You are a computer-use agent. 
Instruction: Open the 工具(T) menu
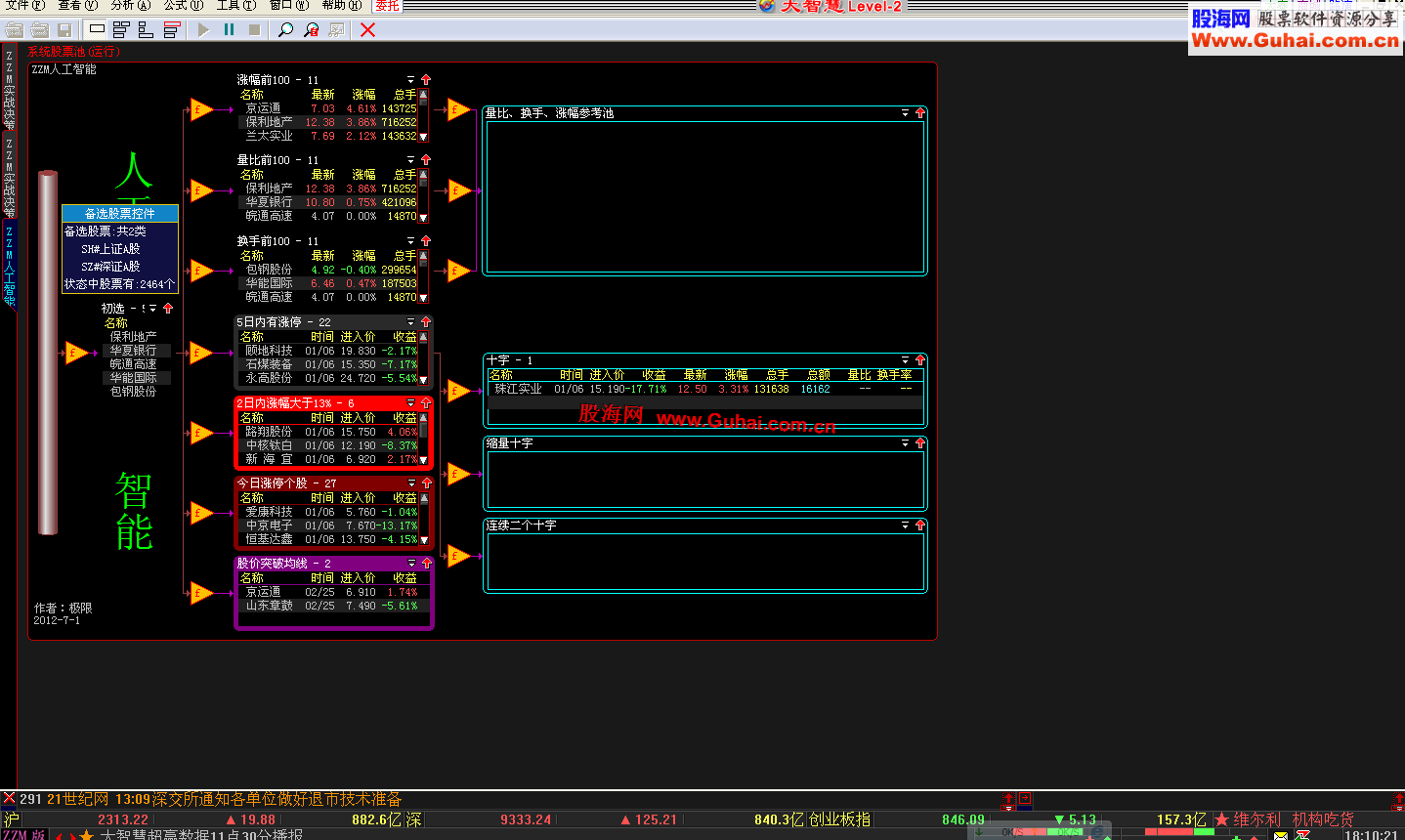click(235, 5)
